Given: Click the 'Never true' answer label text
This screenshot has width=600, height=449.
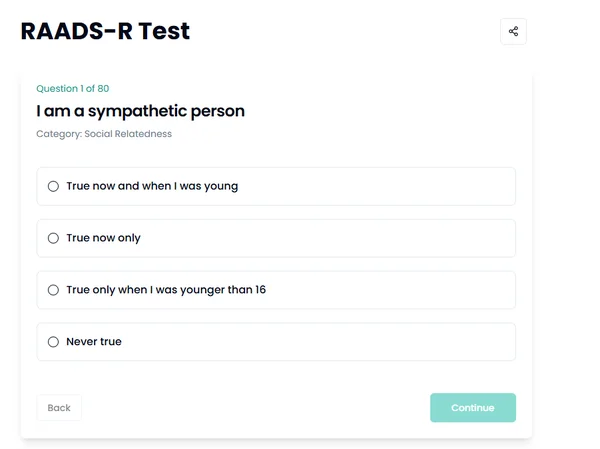Looking at the screenshot, I should click(94, 341).
